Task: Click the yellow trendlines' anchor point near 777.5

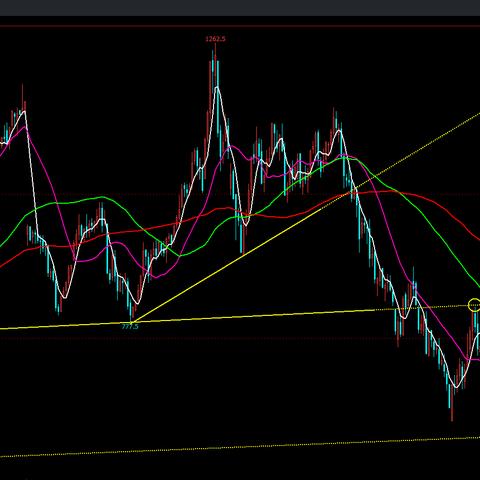Action: point(133,322)
